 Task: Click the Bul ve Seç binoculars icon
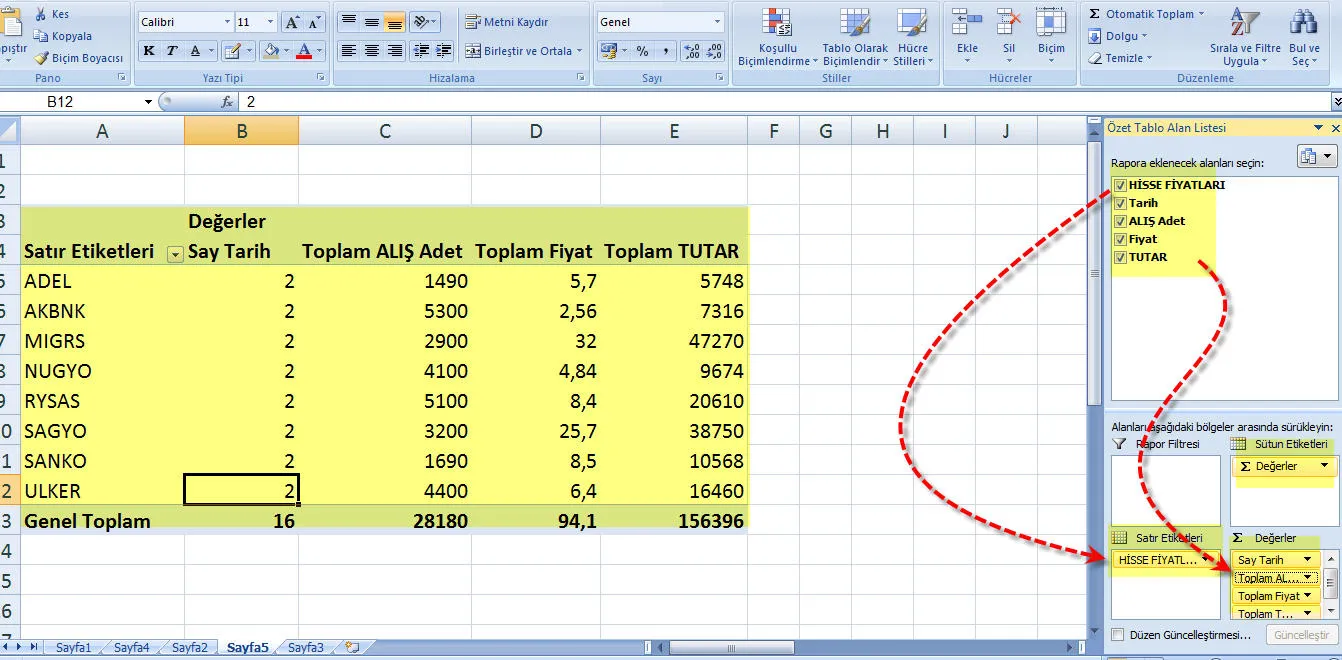pyautogui.click(x=1303, y=38)
